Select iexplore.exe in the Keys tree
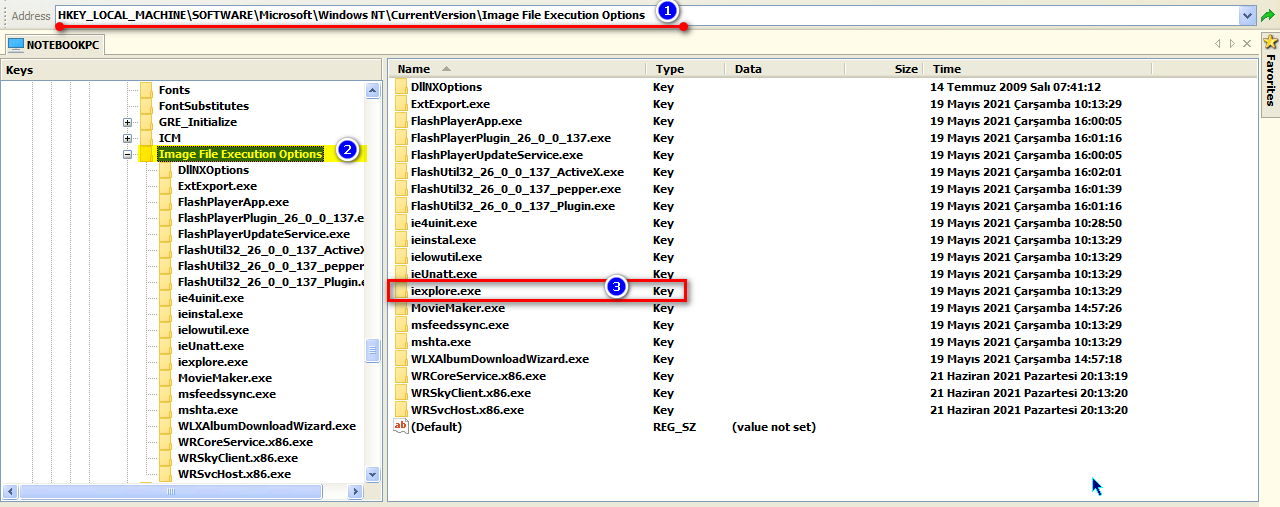The height and width of the screenshot is (507, 1280). [x=212, y=362]
